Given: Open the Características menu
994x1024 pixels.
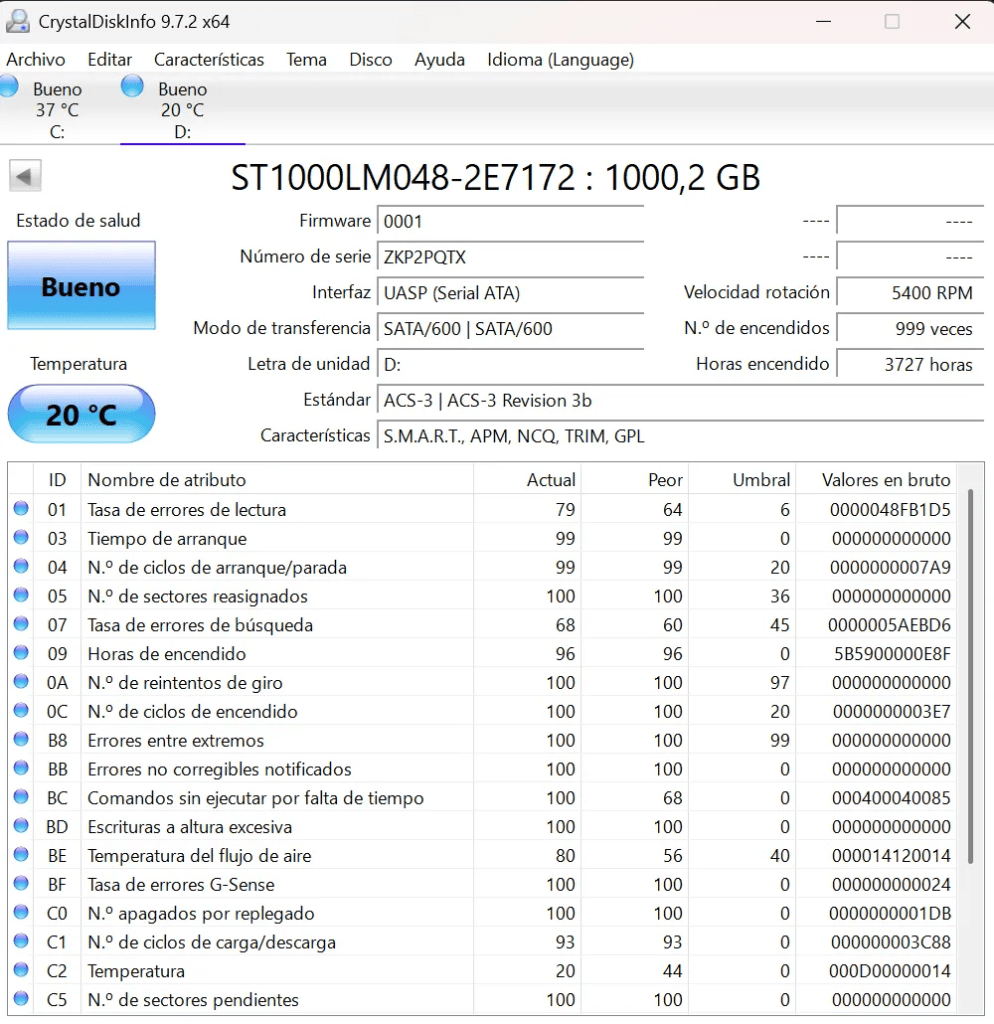Looking at the screenshot, I should [x=209, y=59].
